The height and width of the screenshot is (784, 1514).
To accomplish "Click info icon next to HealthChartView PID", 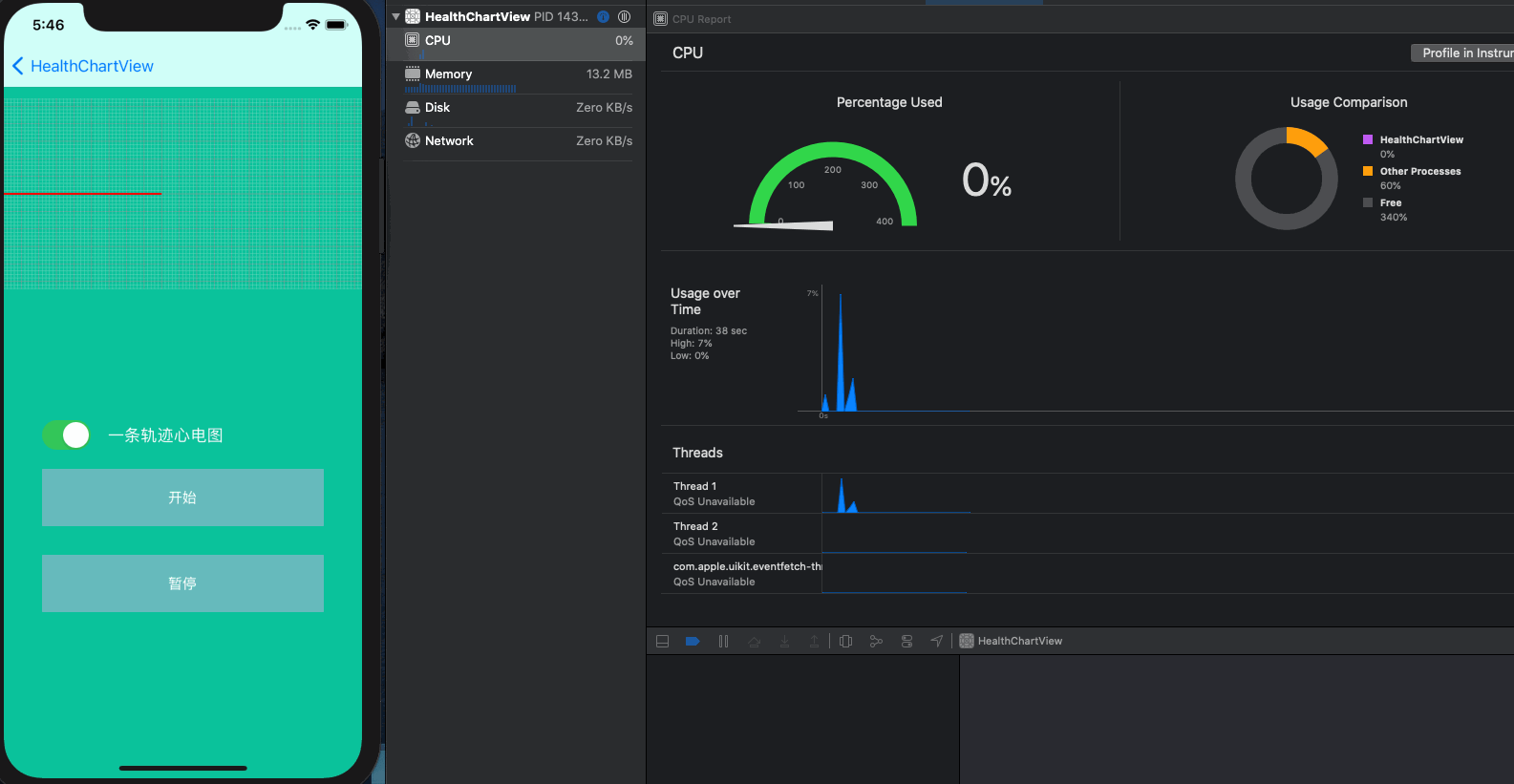I will point(603,16).
